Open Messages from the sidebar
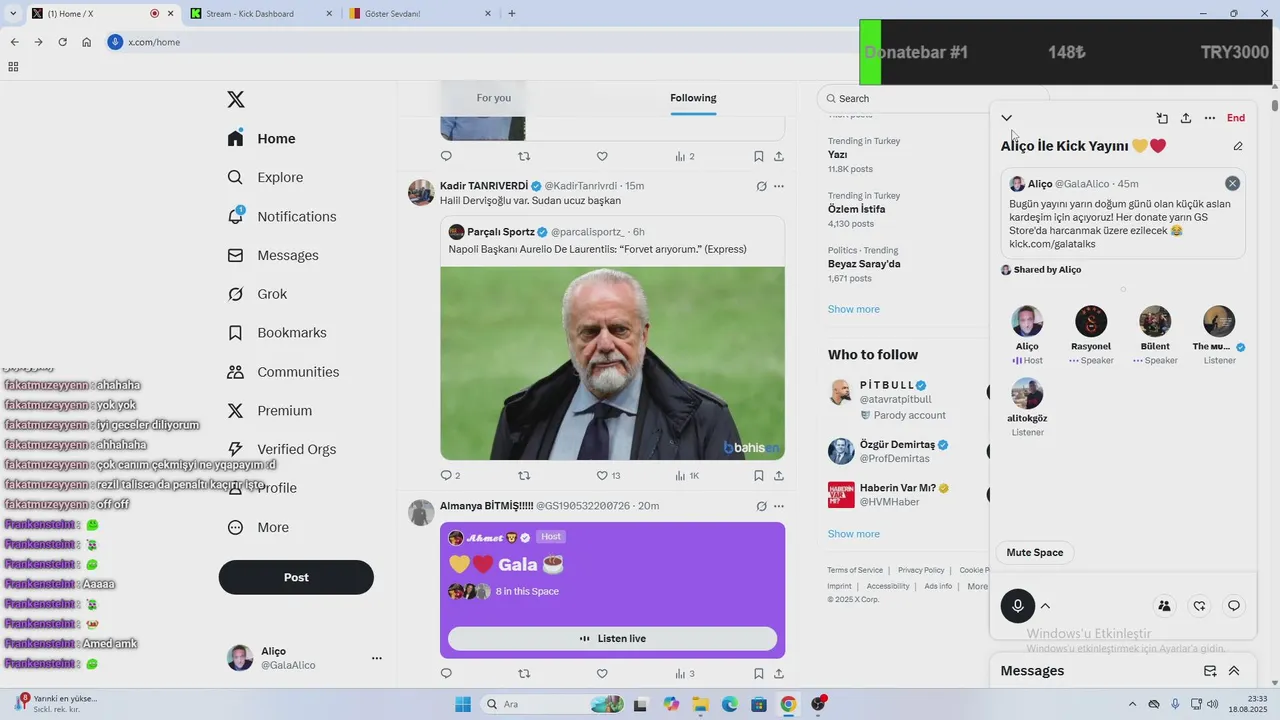Screen dimensions: 1280x720 pyautogui.click(x=273, y=255)
